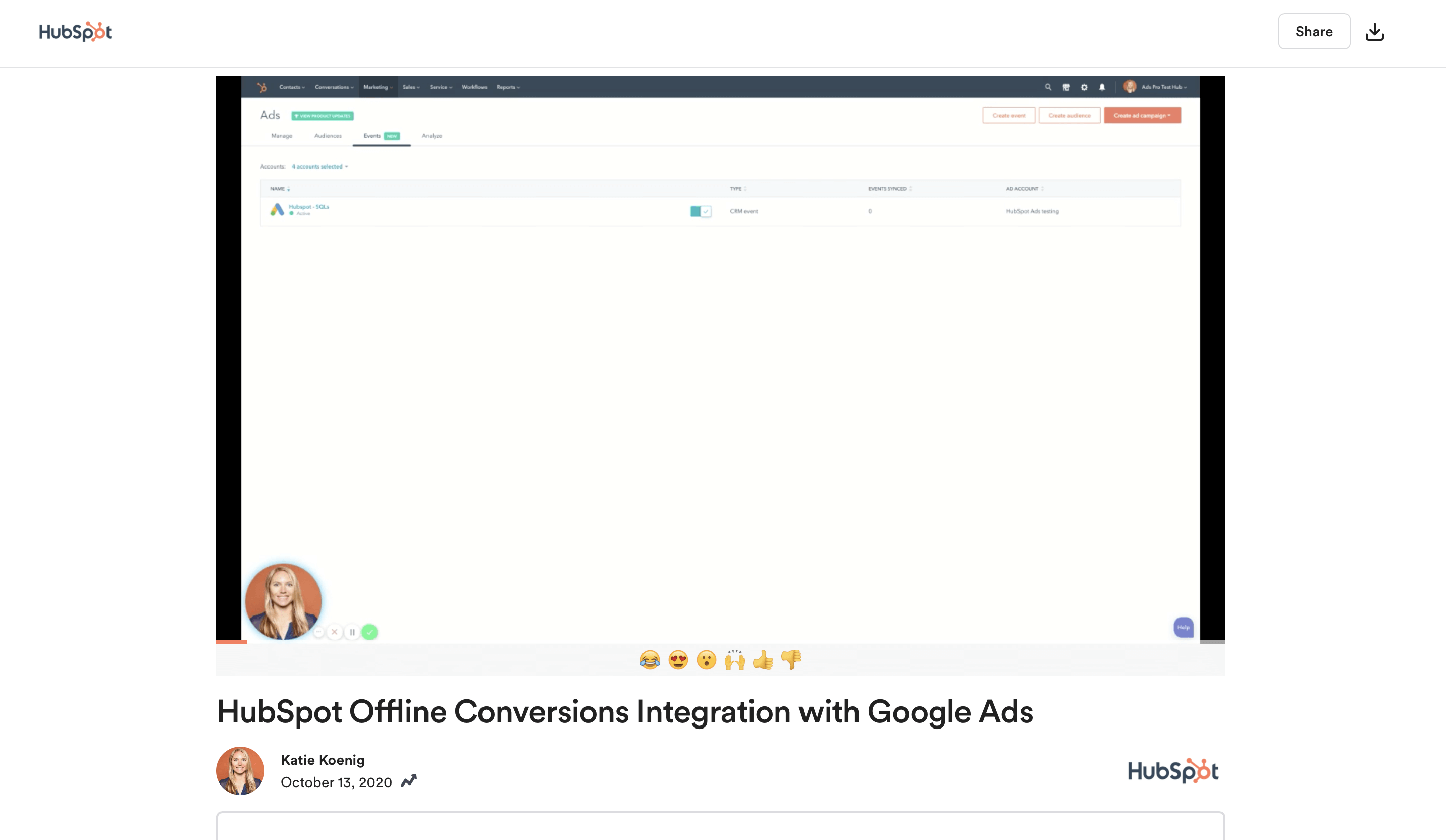Open the Ads Pro Test Hub account dropdown
This screenshot has height=840, width=1446.
[1156, 87]
